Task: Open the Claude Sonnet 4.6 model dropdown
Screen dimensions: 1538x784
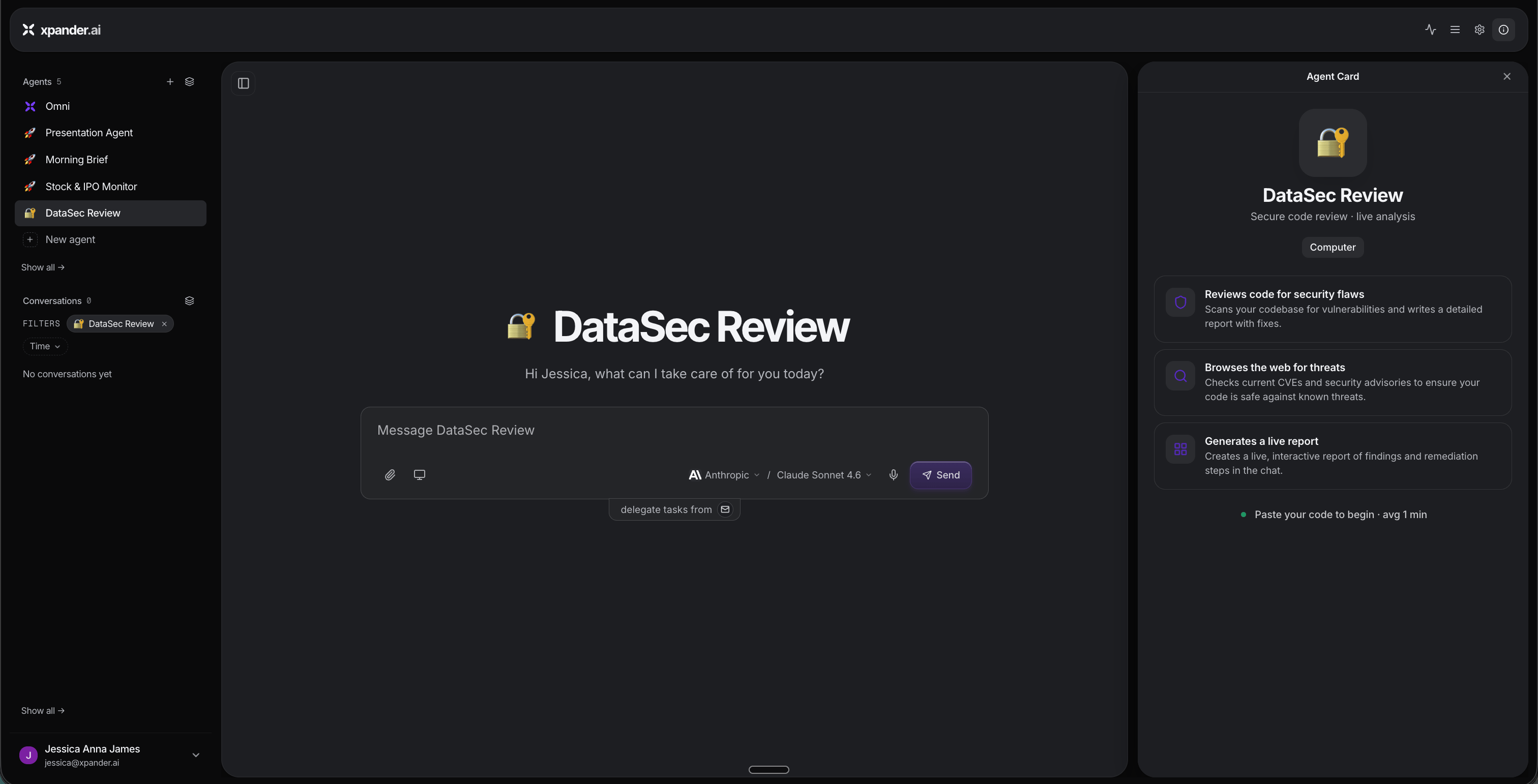Action: [x=824, y=475]
